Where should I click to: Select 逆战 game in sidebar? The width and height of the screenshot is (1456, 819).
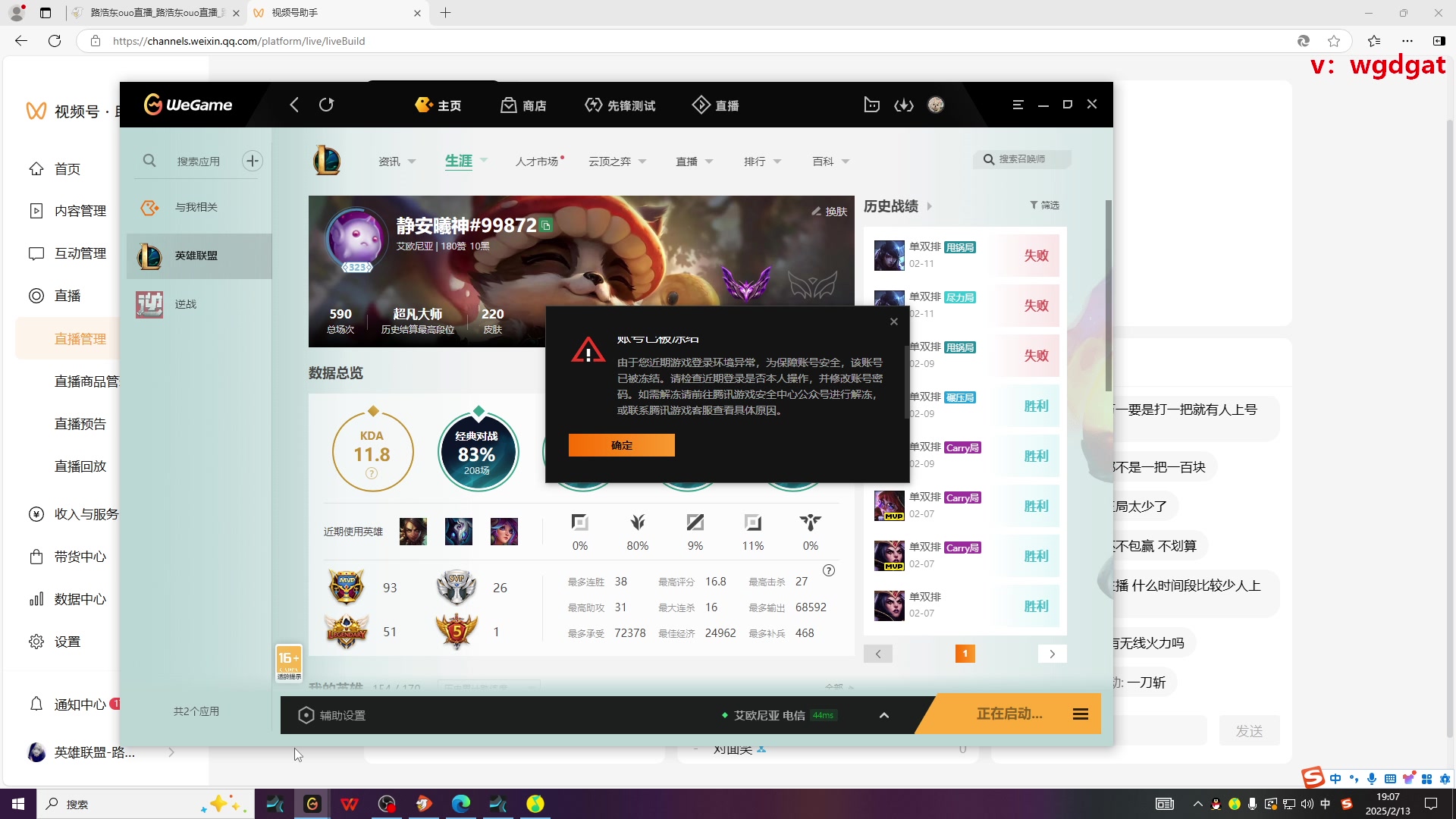pos(199,304)
